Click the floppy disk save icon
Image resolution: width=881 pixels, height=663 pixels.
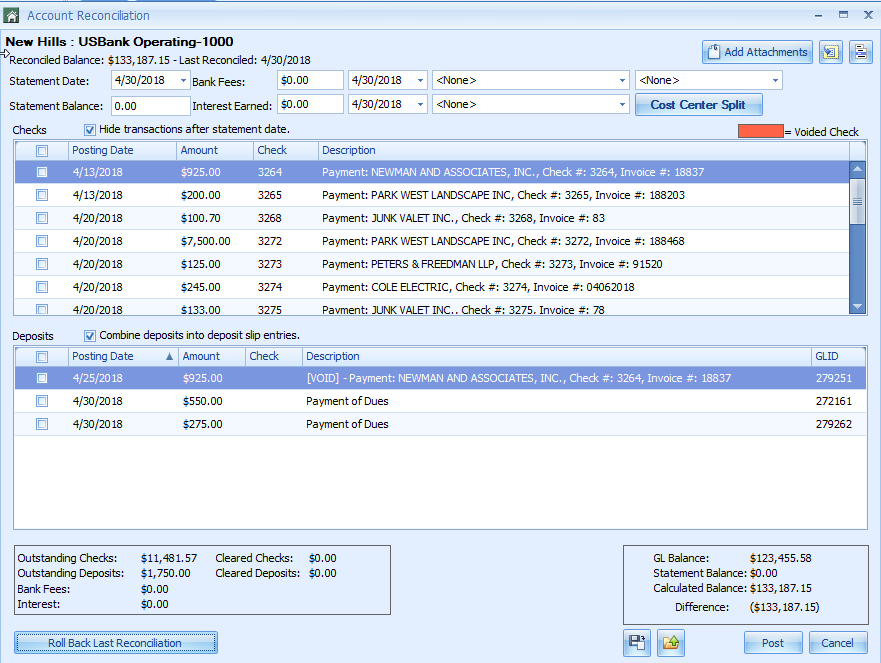pos(637,643)
